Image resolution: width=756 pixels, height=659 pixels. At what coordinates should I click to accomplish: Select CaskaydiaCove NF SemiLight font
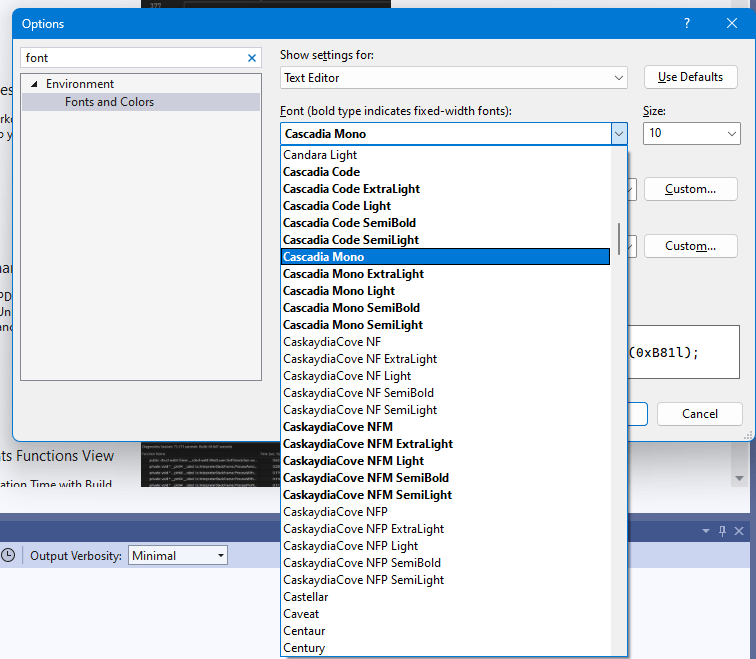tap(445, 410)
